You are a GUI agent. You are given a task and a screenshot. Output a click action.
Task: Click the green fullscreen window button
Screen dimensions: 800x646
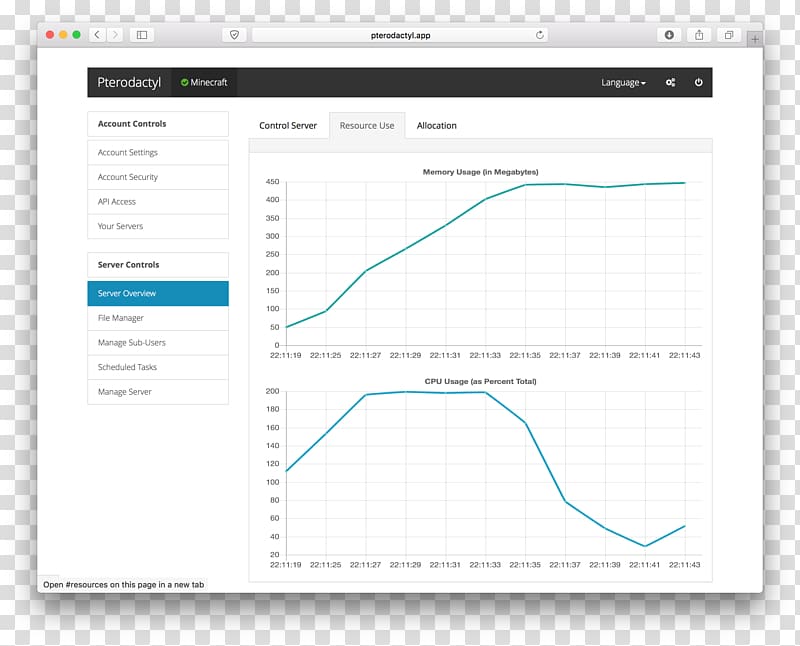coord(77,35)
